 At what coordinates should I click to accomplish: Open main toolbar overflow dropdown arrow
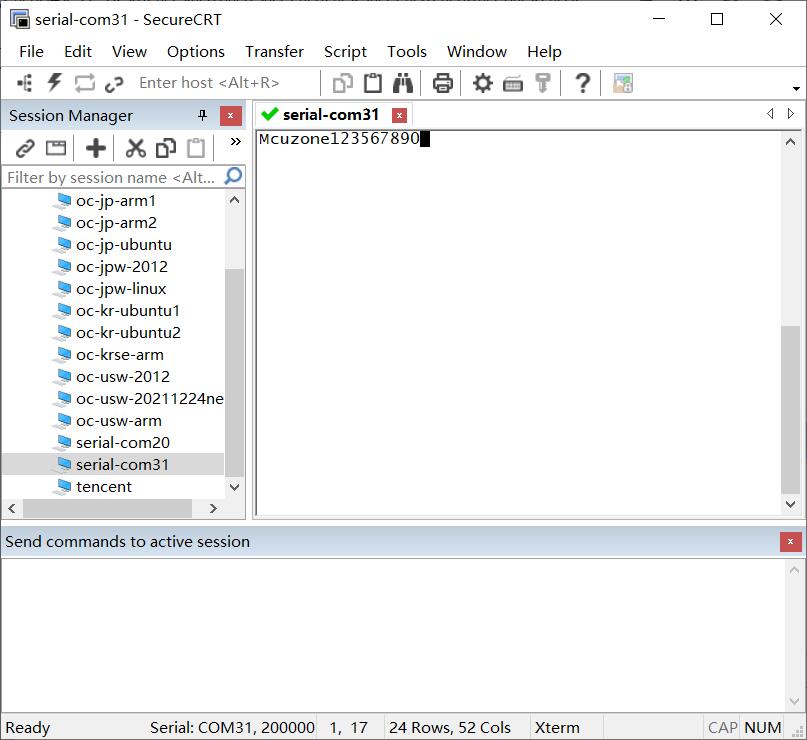click(x=796, y=89)
